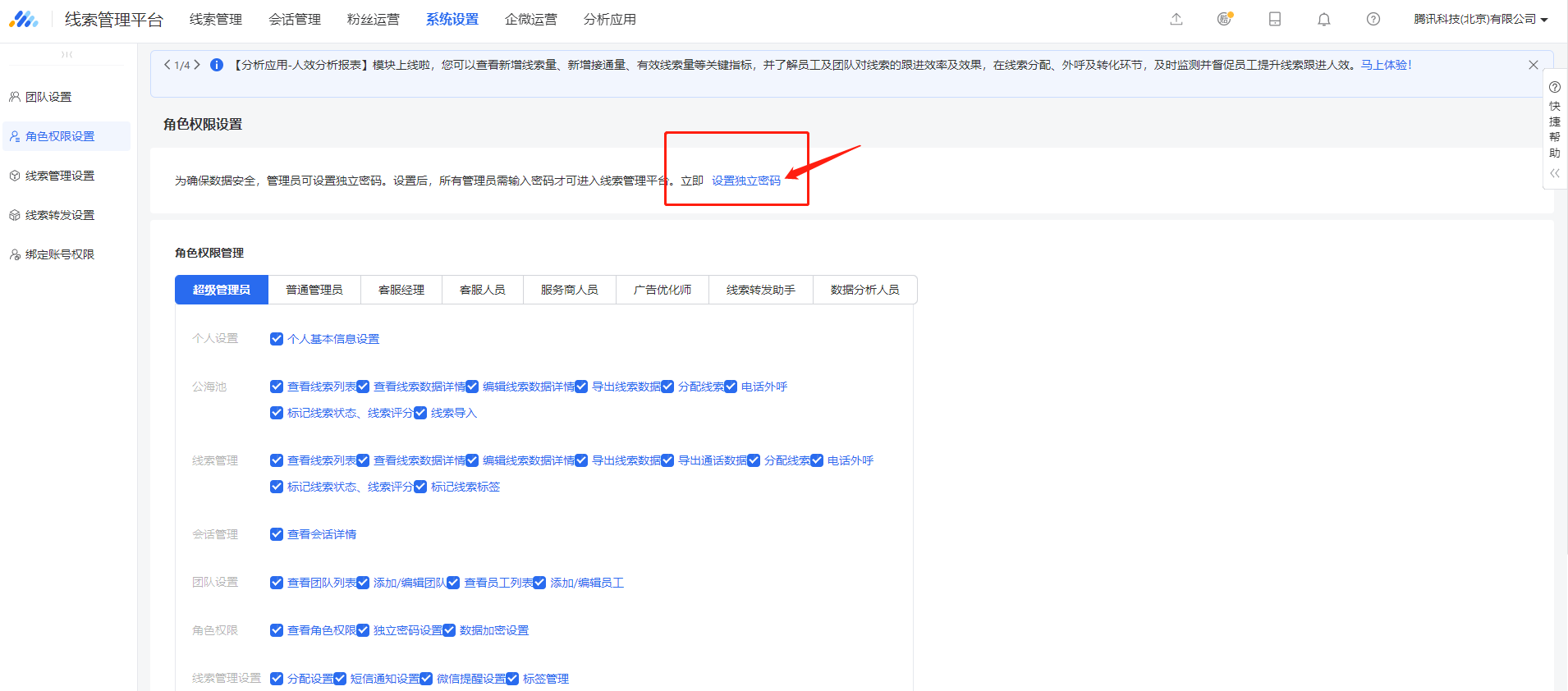The image size is (1568, 691).
Task: Toggle 微信提醒设置 checkbox
Action: [426, 679]
